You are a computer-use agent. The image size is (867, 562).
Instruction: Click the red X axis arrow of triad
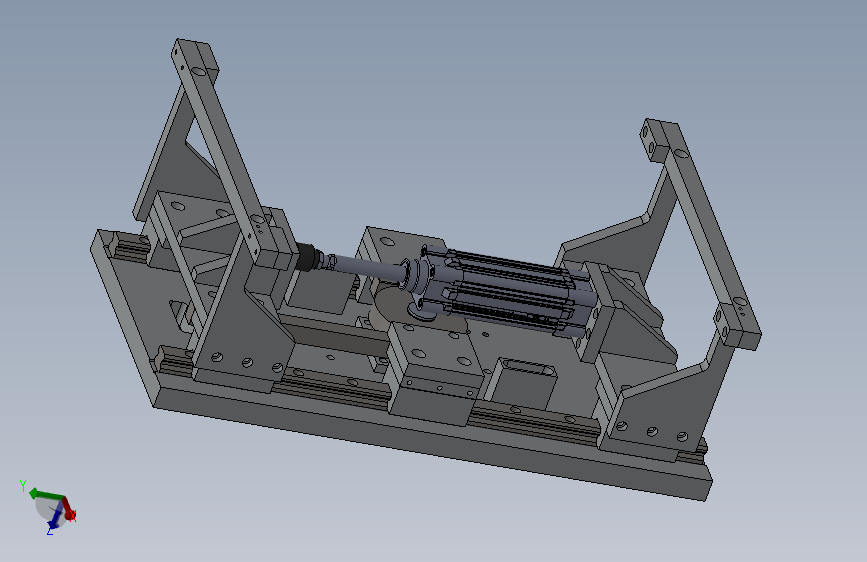69,509
